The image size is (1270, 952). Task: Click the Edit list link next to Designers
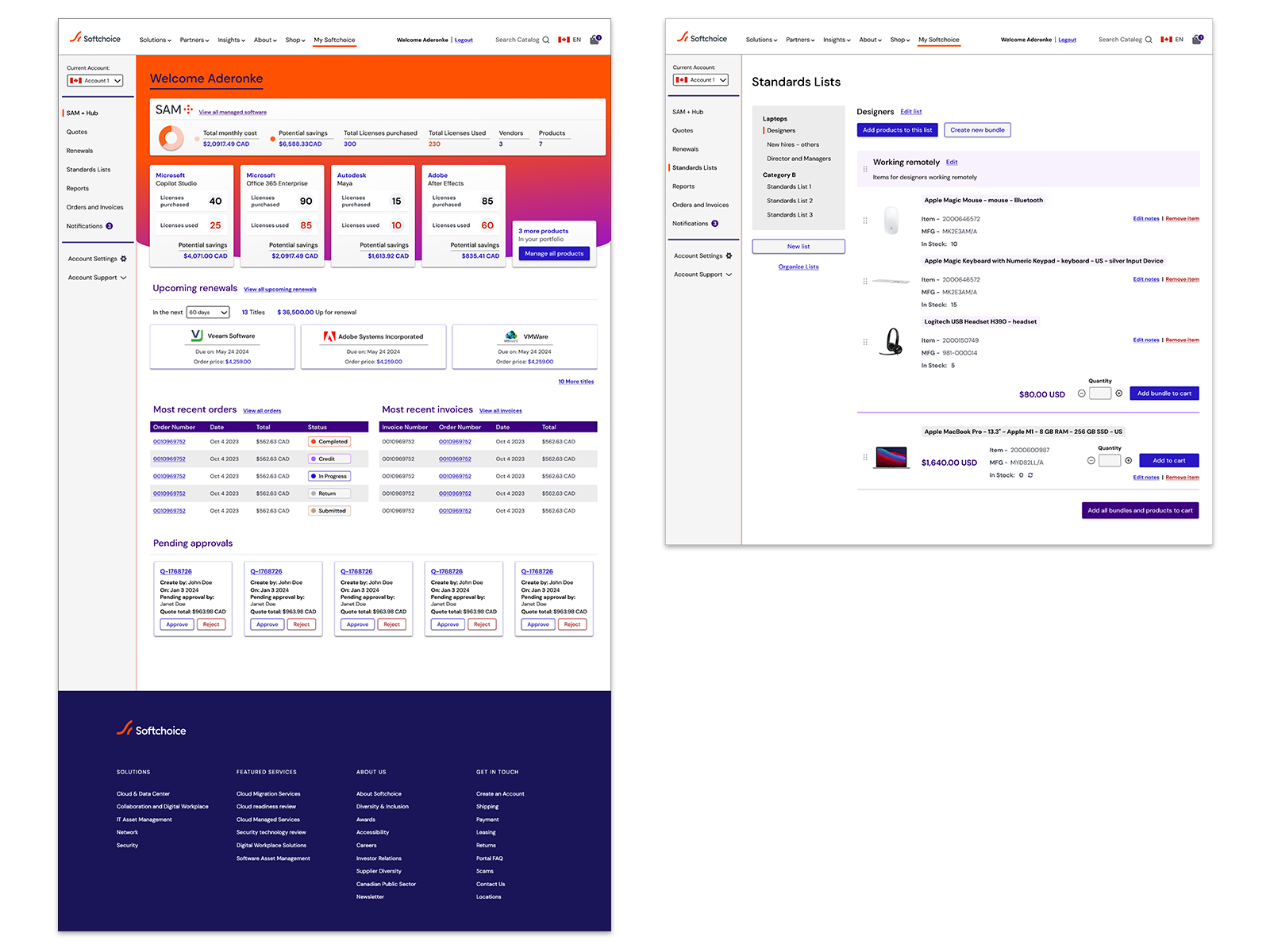click(911, 112)
